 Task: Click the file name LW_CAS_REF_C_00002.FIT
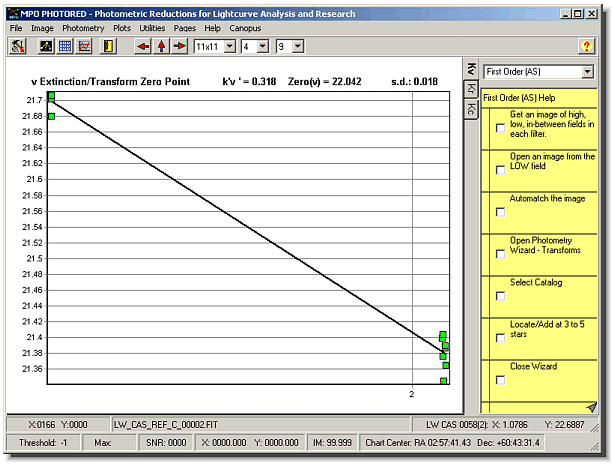pyautogui.click(x=166, y=425)
